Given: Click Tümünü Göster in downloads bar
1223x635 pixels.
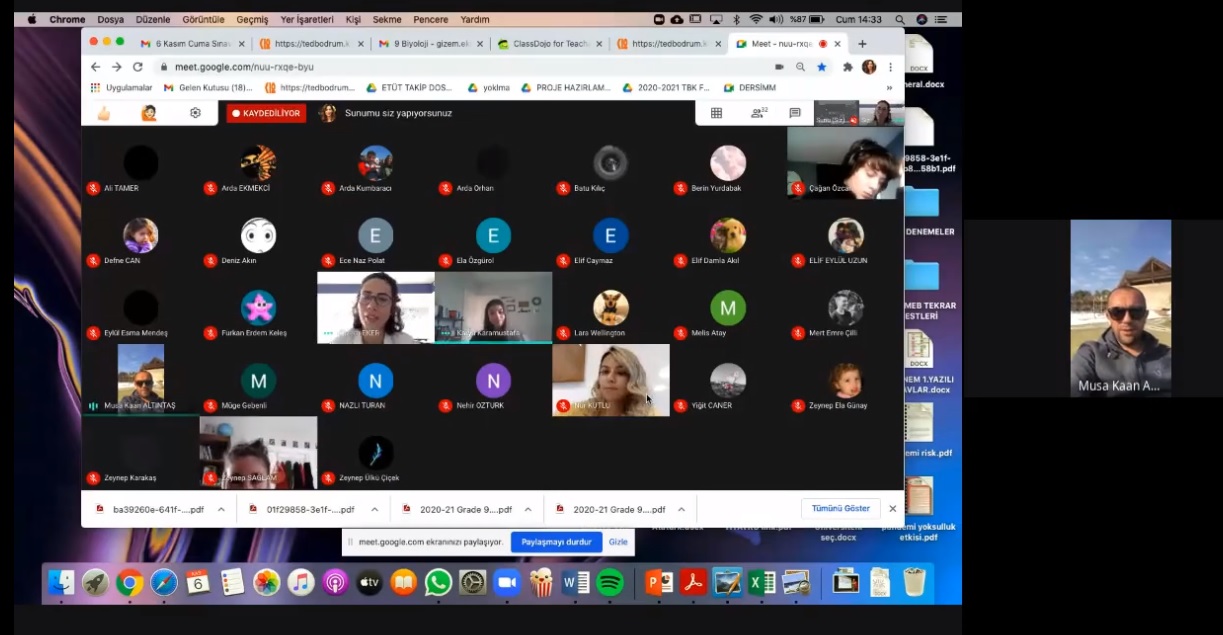Looking at the screenshot, I should pyautogui.click(x=840, y=508).
